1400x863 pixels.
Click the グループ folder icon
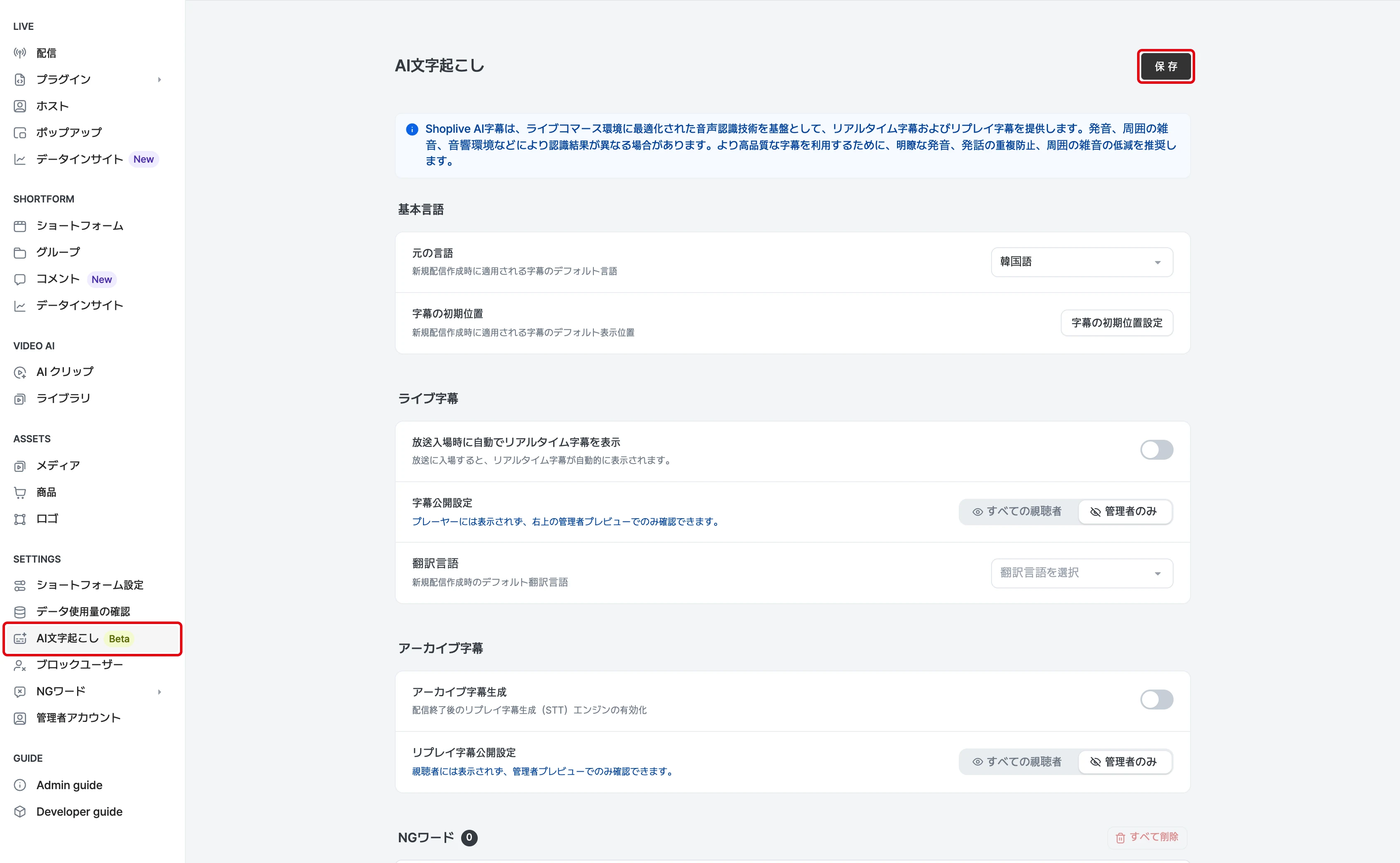(20, 252)
